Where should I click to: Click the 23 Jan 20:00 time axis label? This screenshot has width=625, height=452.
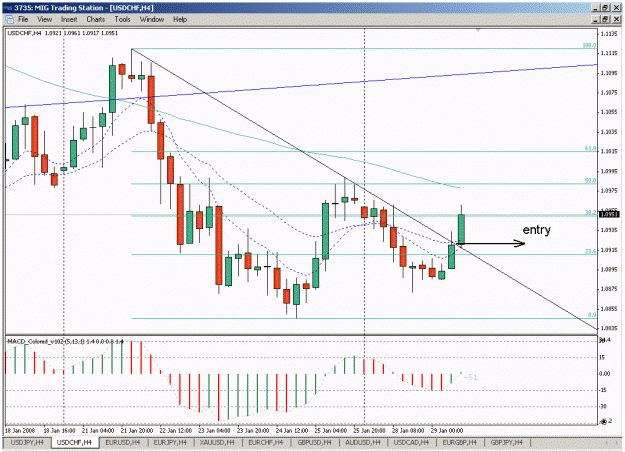pos(253,431)
